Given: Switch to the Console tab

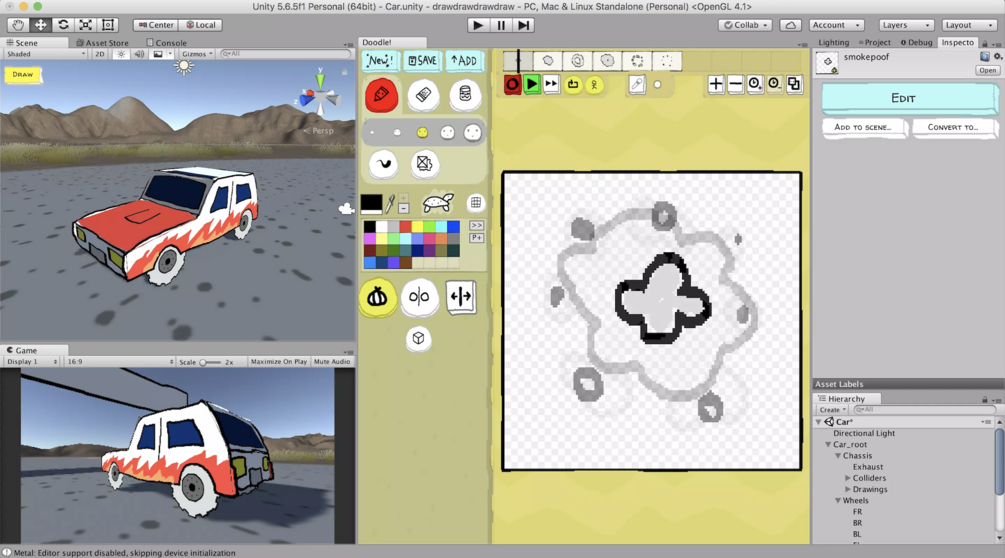Looking at the screenshot, I should click(167, 43).
